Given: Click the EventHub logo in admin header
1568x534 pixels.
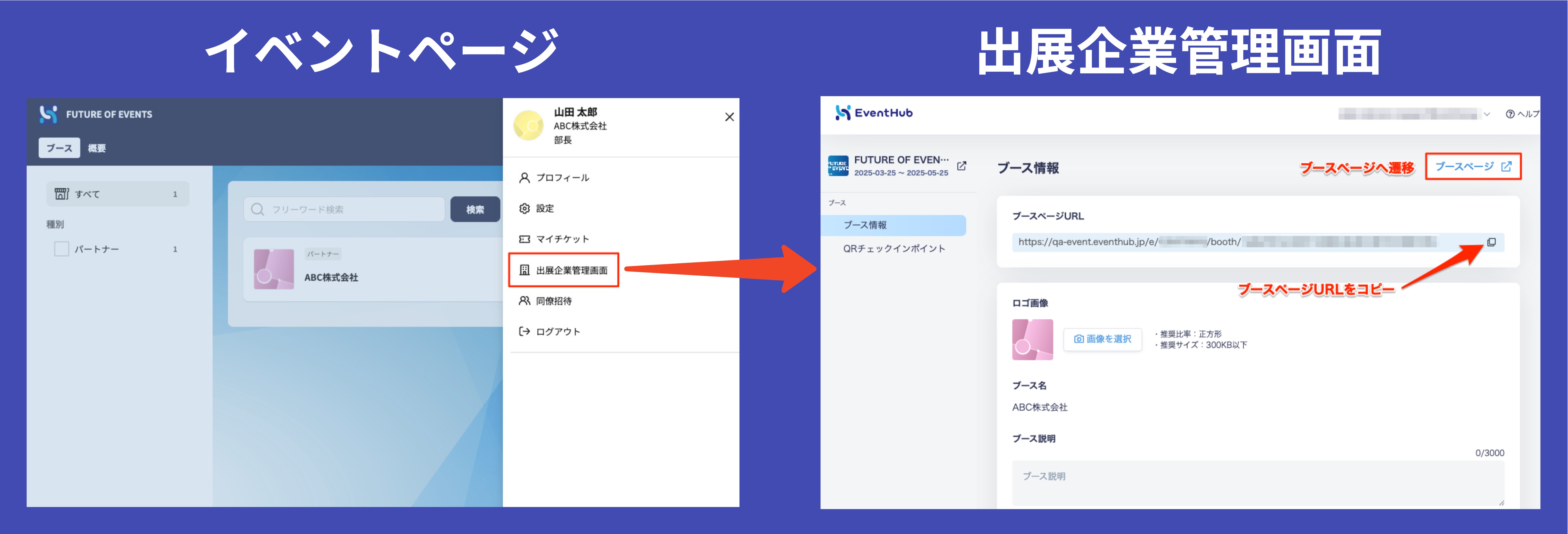Looking at the screenshot, I should coord(874,113).
